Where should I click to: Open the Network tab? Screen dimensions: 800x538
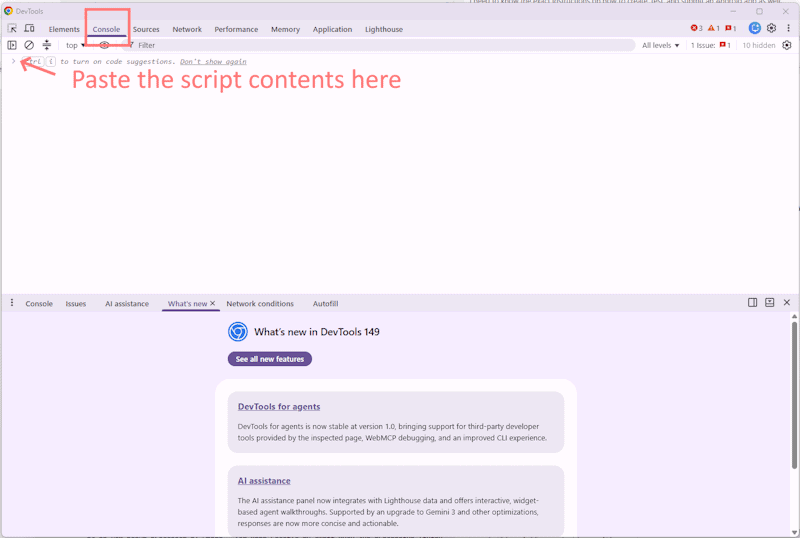(x=187, y=29)
